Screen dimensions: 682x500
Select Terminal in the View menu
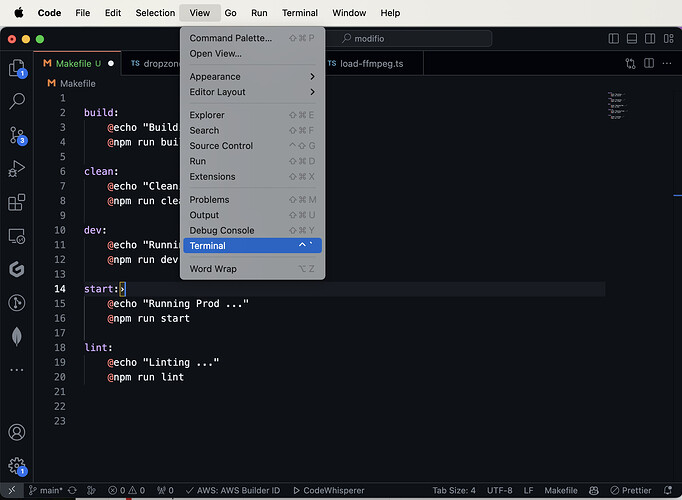coord(252,246)
